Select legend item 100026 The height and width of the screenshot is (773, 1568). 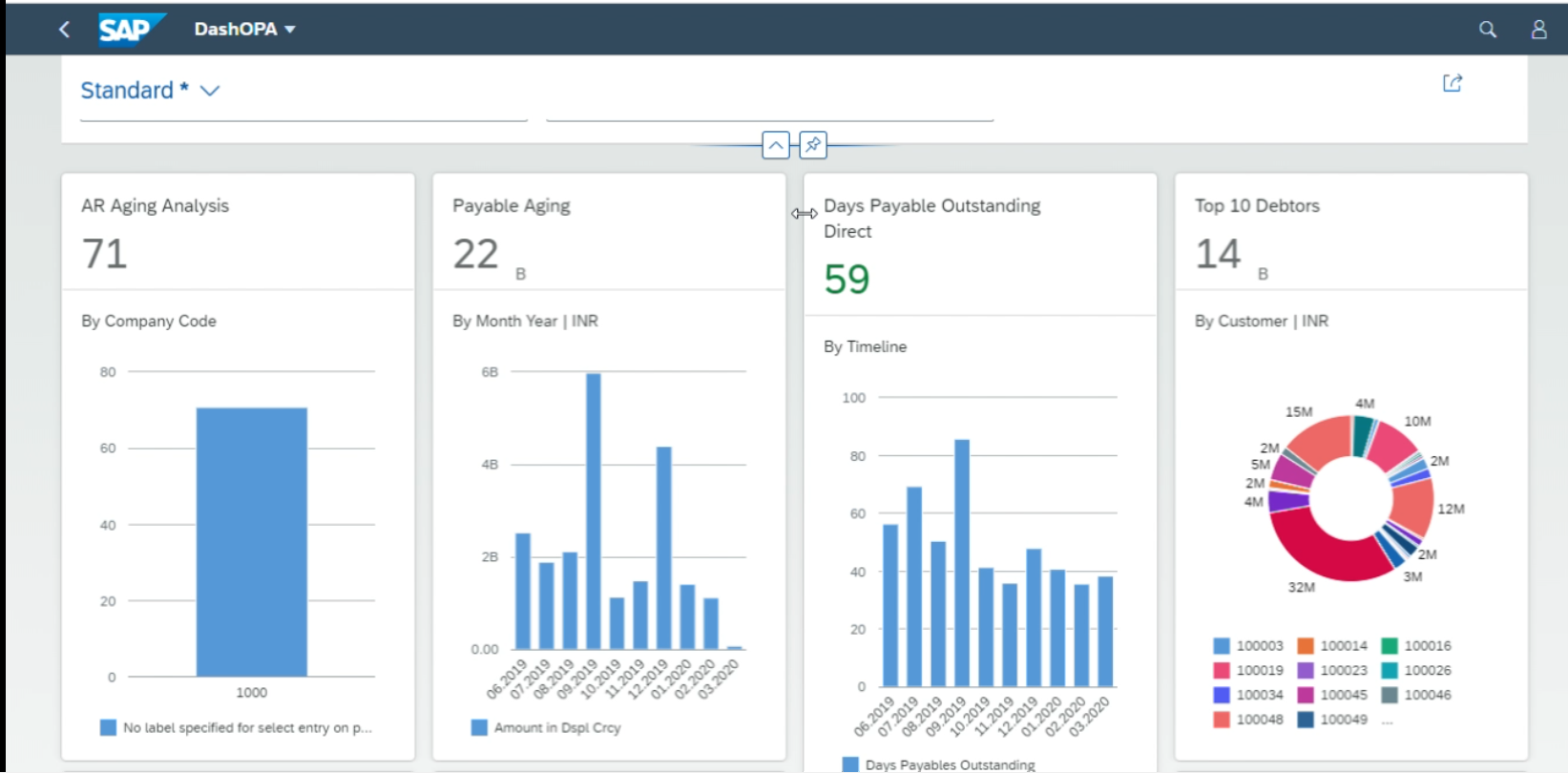[x=1416, y=671]
